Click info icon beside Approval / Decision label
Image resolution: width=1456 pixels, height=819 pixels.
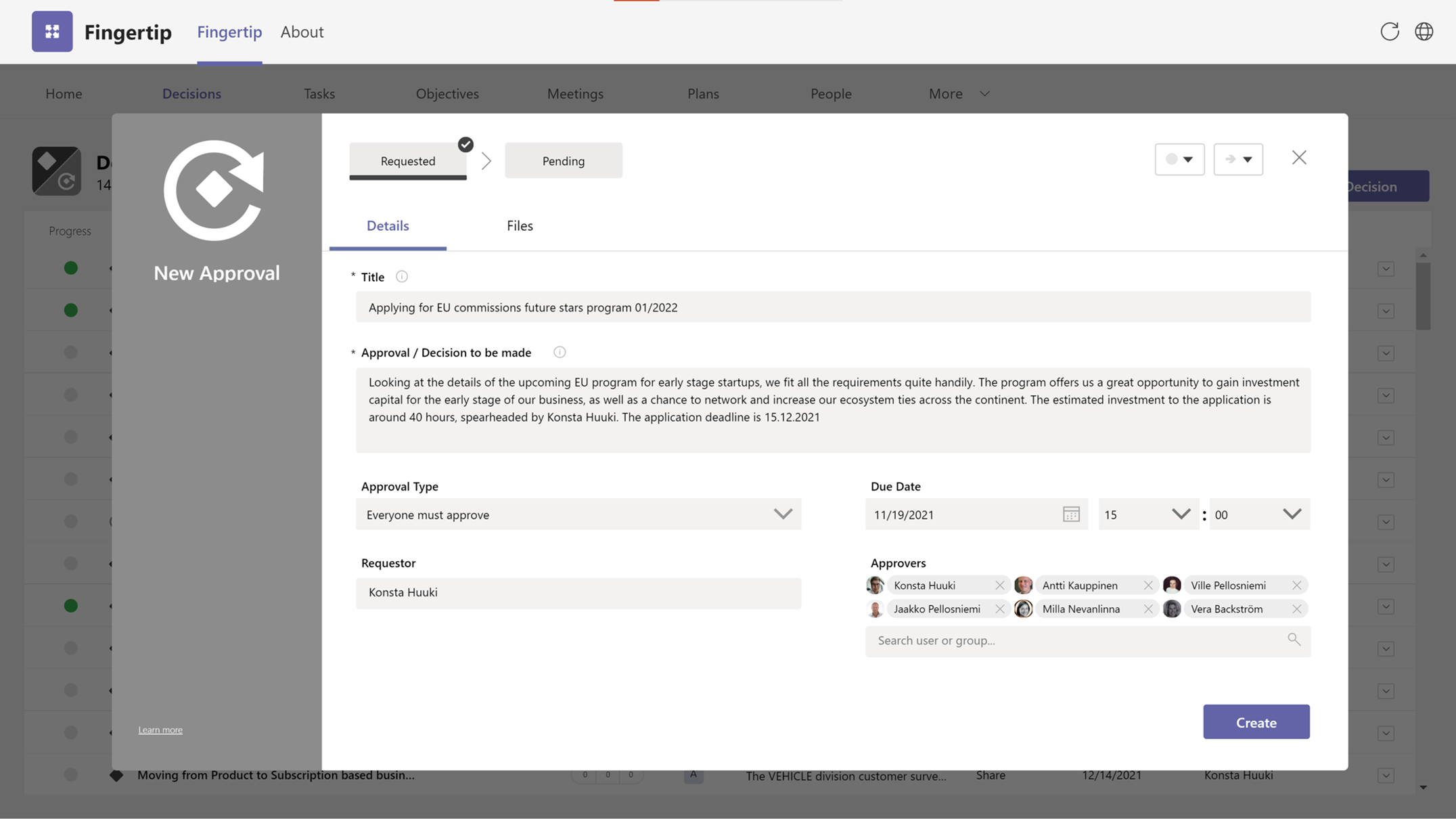click(x=559, y=352)
